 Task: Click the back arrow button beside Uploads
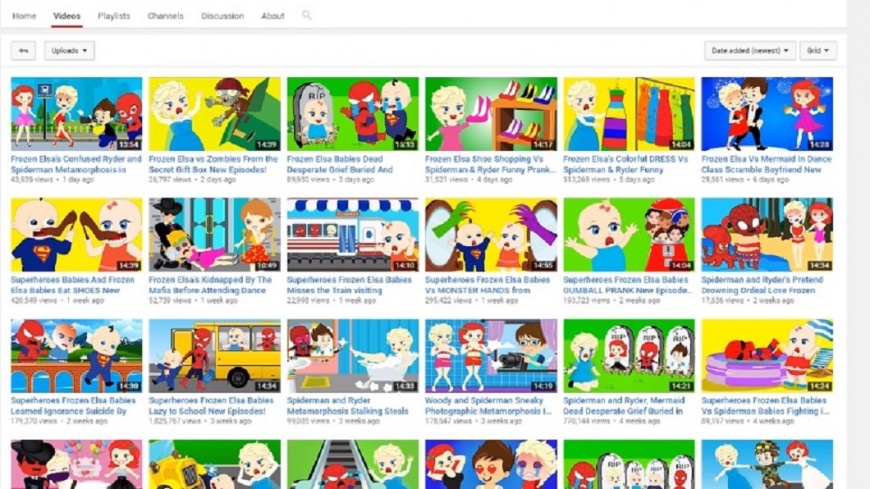pos(23,51)
